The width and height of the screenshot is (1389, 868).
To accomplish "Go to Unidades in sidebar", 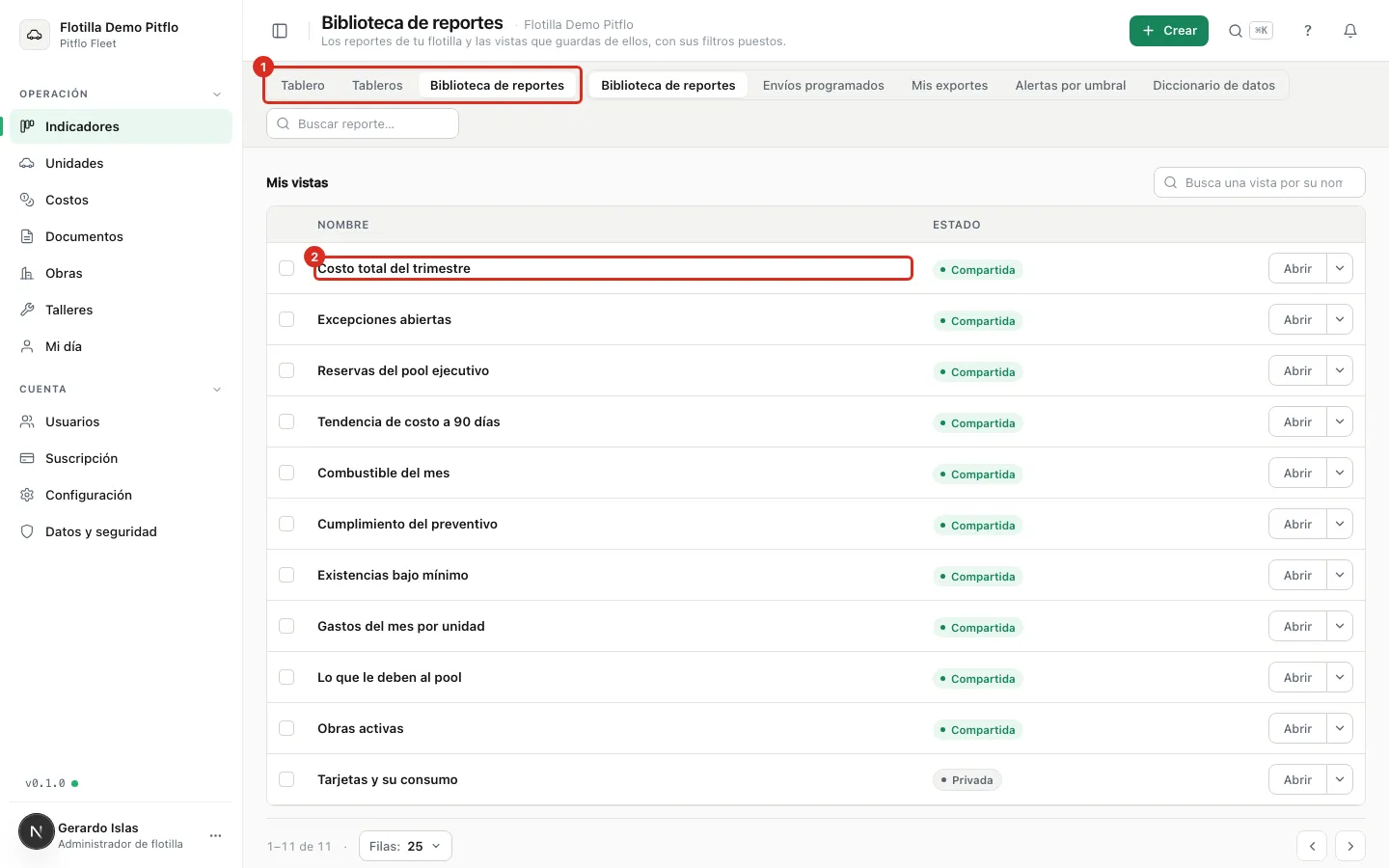I will (x=122, y=163).
